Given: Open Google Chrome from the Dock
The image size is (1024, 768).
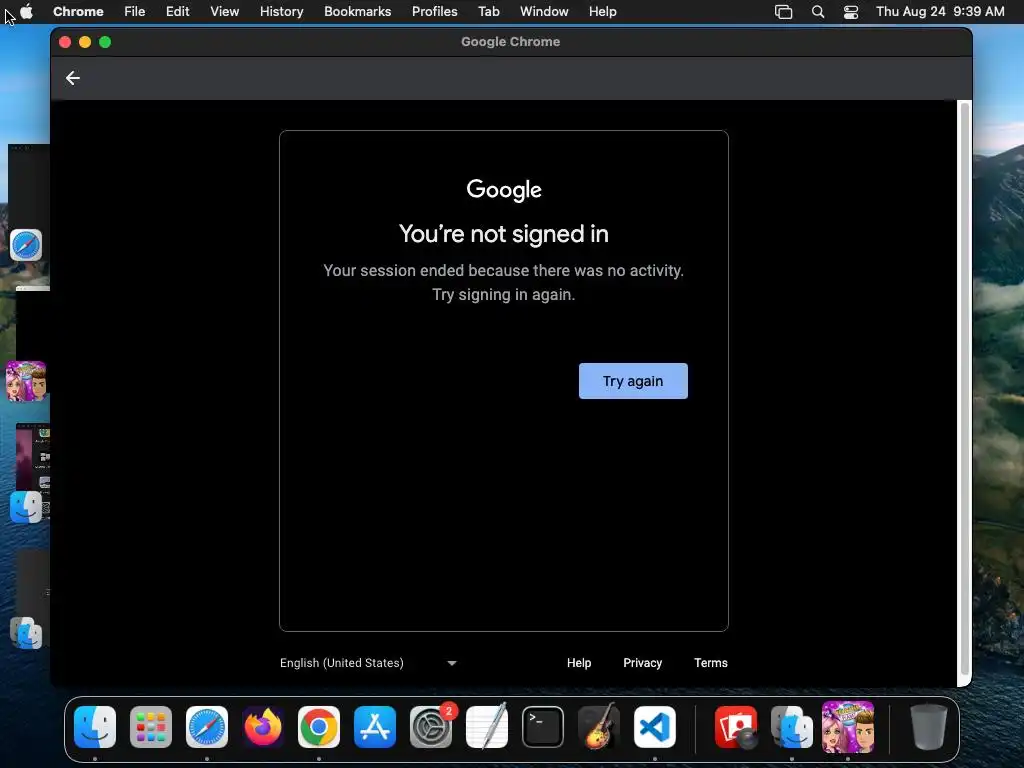Looking at the screenshot, I should 319,727.
